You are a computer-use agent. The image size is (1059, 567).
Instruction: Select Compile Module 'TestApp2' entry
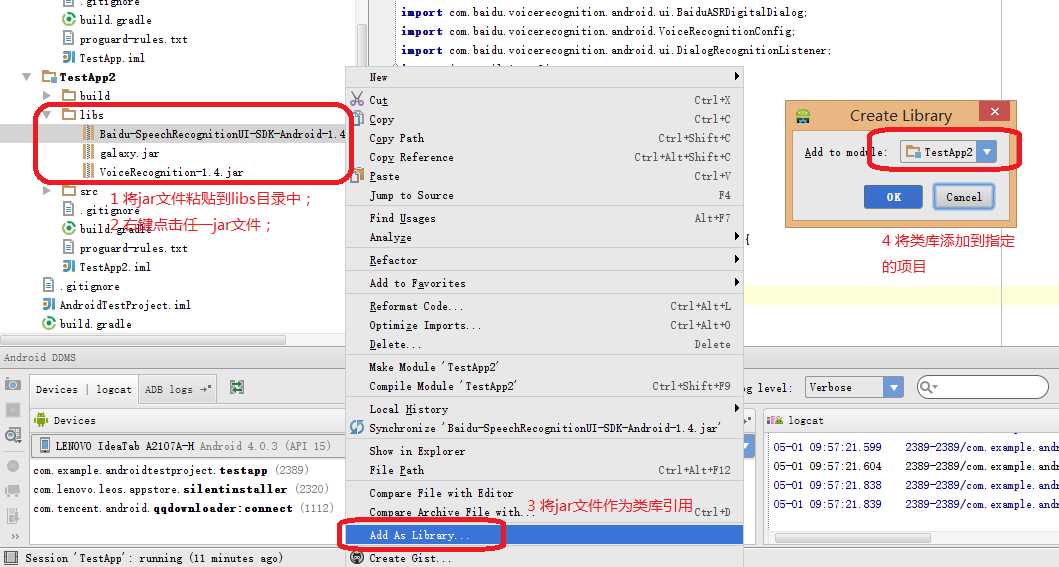click(544, 386)
